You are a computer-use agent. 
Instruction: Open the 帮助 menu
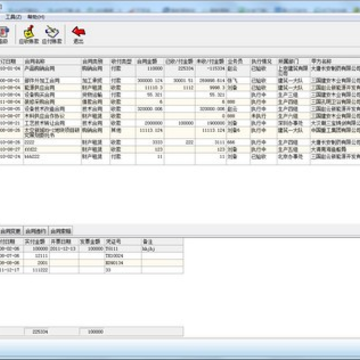[36, 17]
